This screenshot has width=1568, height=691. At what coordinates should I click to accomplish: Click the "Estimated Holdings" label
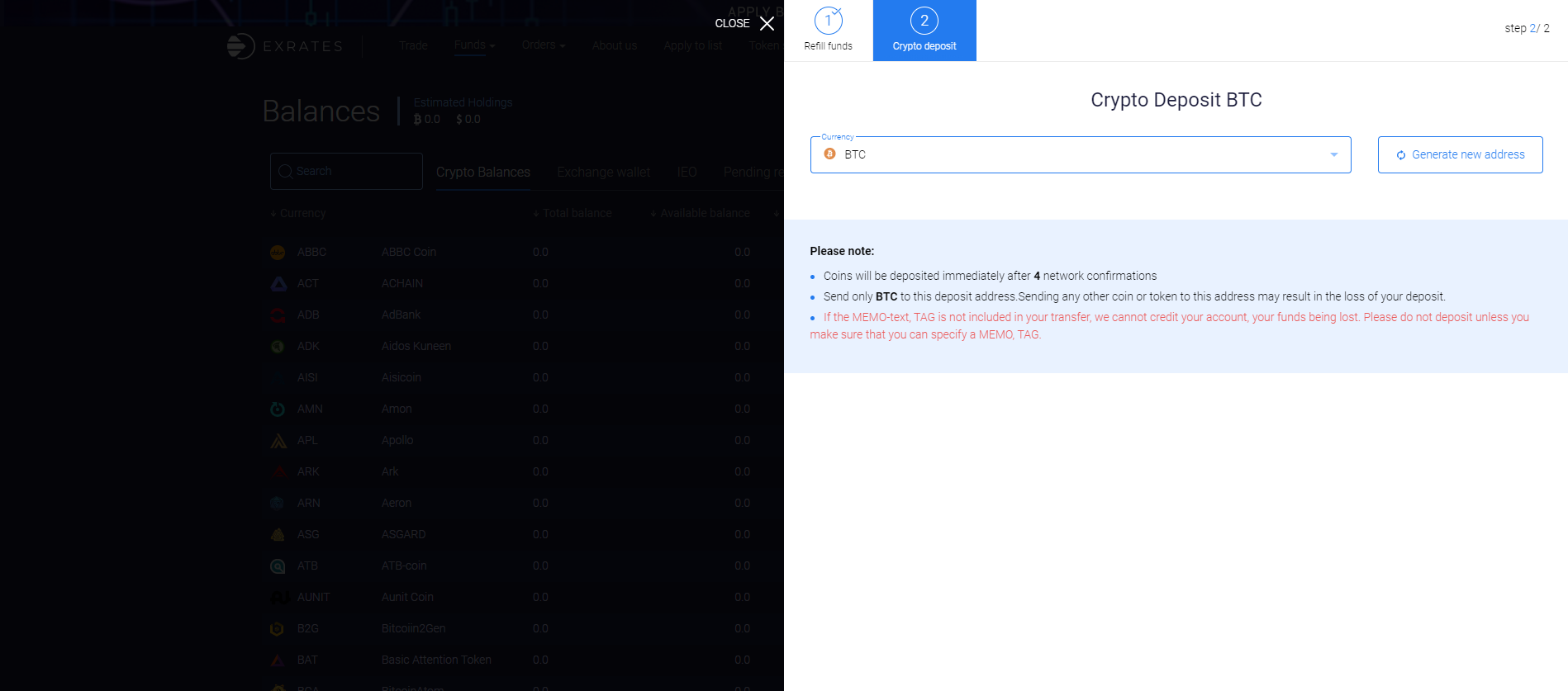463,102
